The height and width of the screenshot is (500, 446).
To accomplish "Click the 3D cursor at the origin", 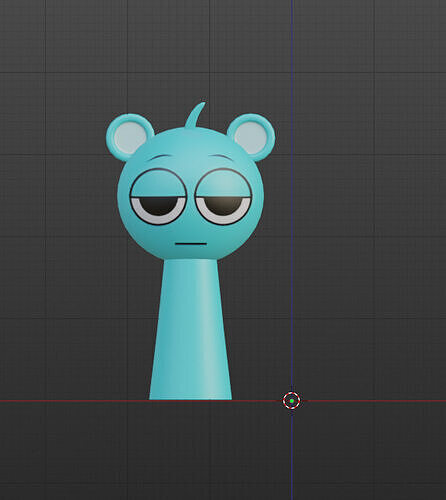I will pos(292,400).
